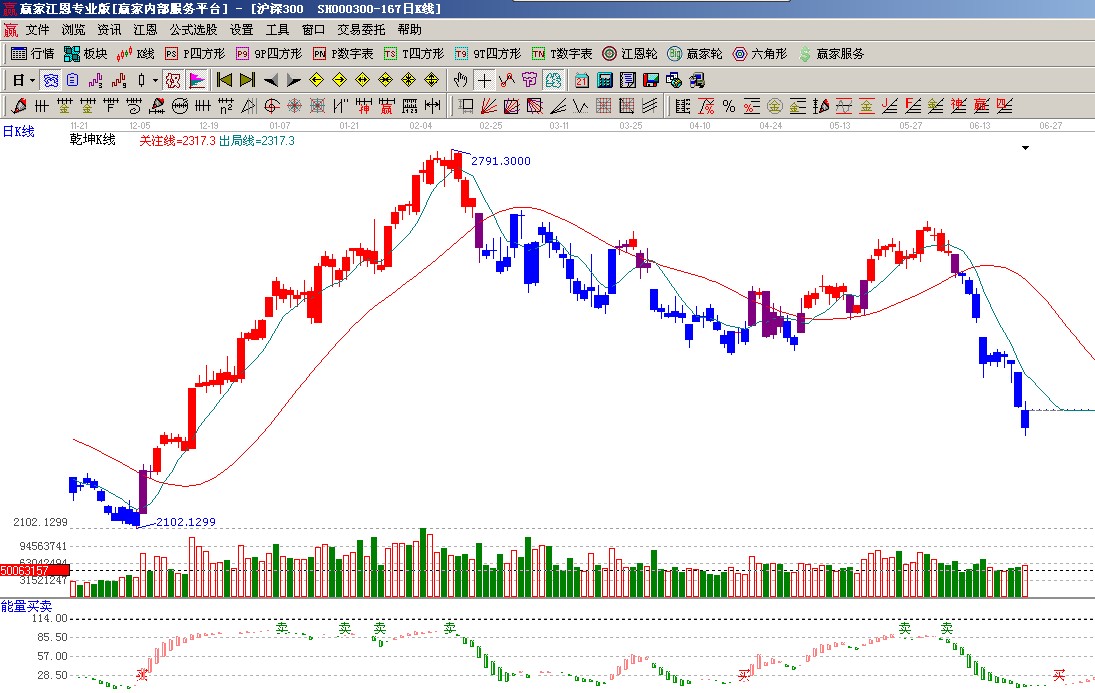Click the calculator icon in toolbar
This screenshot has height=693, width=1095.
605,80
